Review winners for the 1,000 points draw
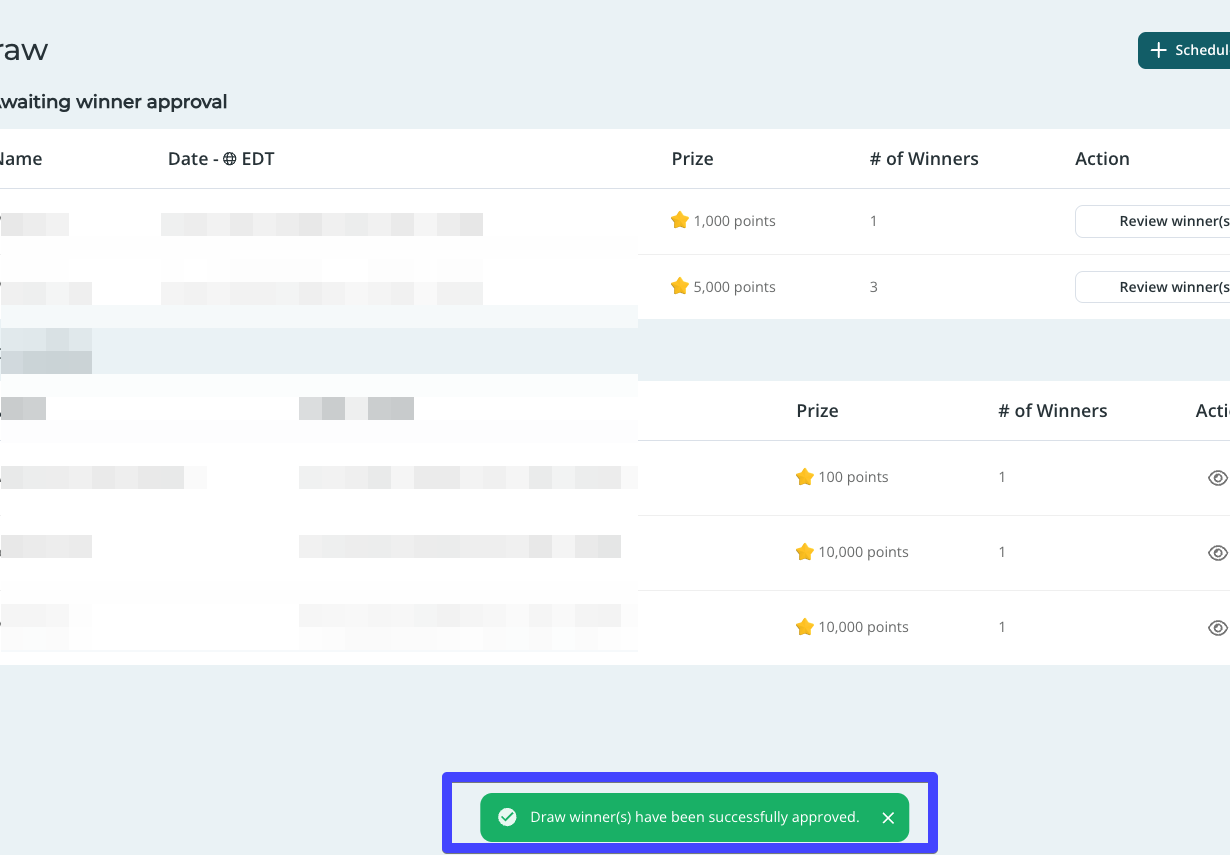The width and height of the screenshot is (1230, 857). (x=1152, y=221)
